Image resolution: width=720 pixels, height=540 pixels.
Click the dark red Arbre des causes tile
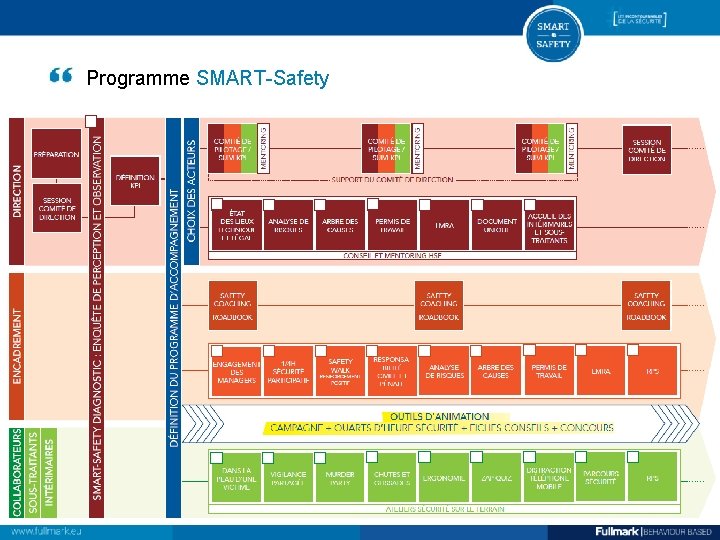tap(340, 225)
